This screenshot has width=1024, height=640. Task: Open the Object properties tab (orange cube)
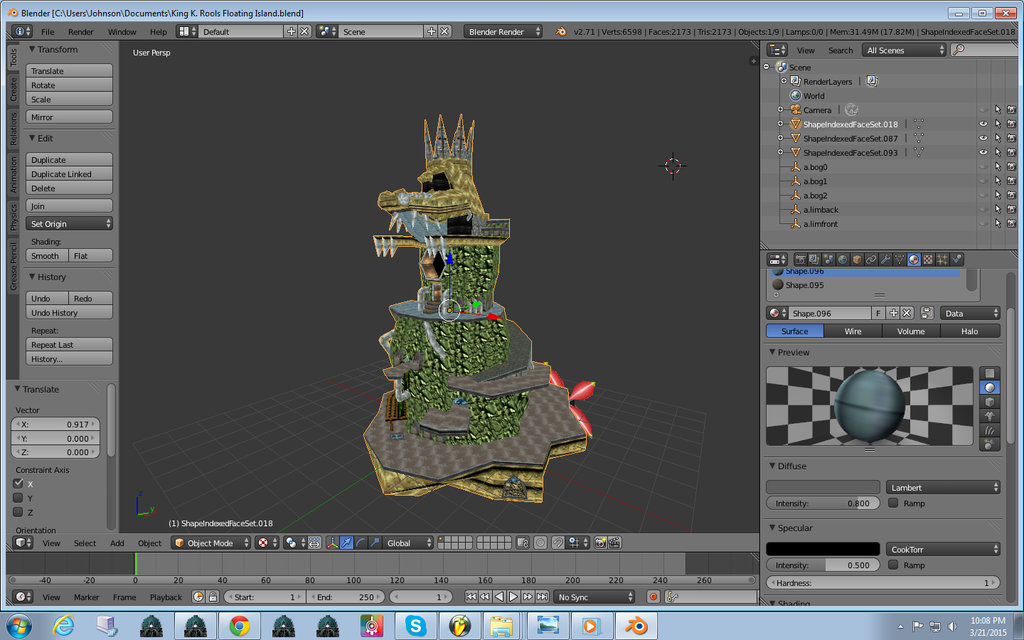[x=857, y=259]
